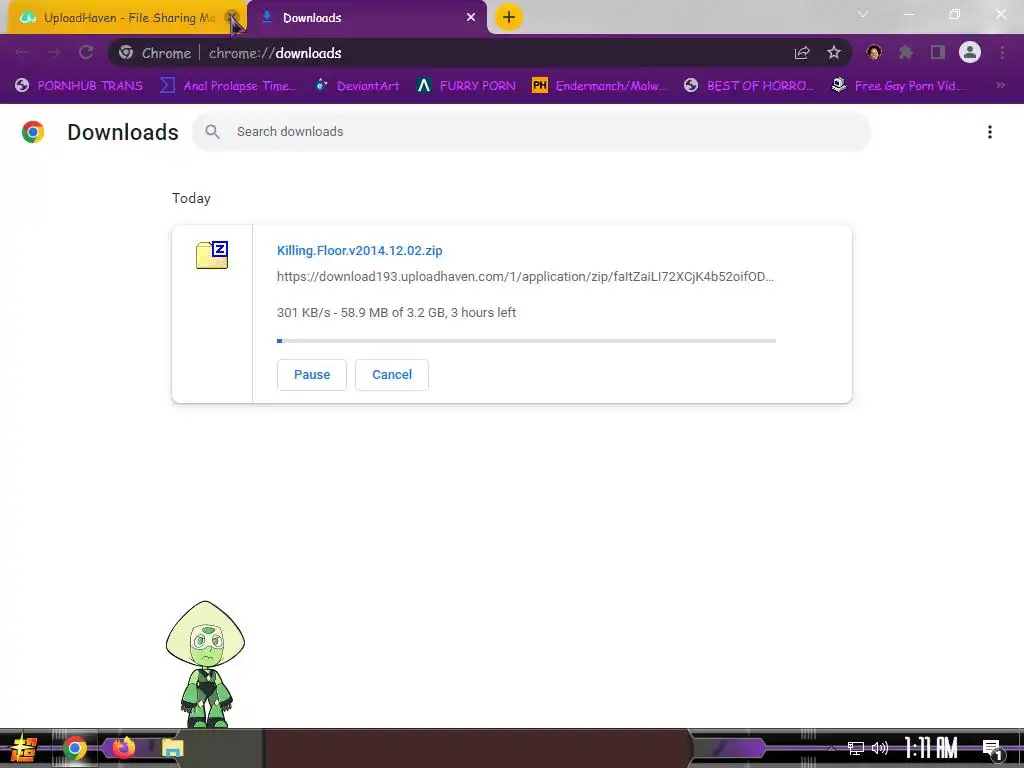Toggle the browser side panel
Image resolution: width=1024 pixels, height=768 pixels.
[x=938, y=52]
